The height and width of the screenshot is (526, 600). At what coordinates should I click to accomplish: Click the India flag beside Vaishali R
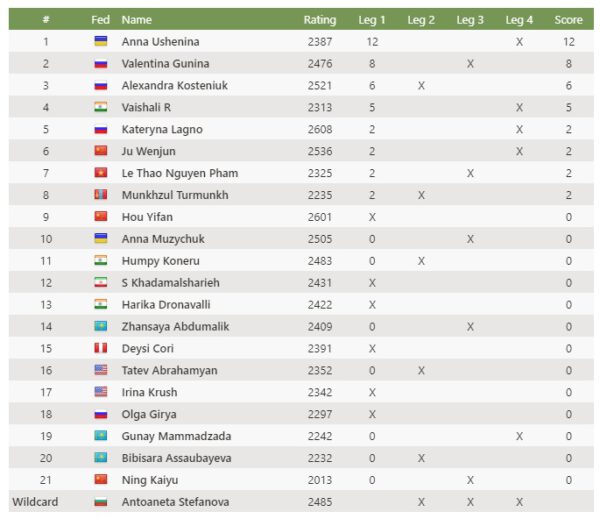click(x=100, y=107)
